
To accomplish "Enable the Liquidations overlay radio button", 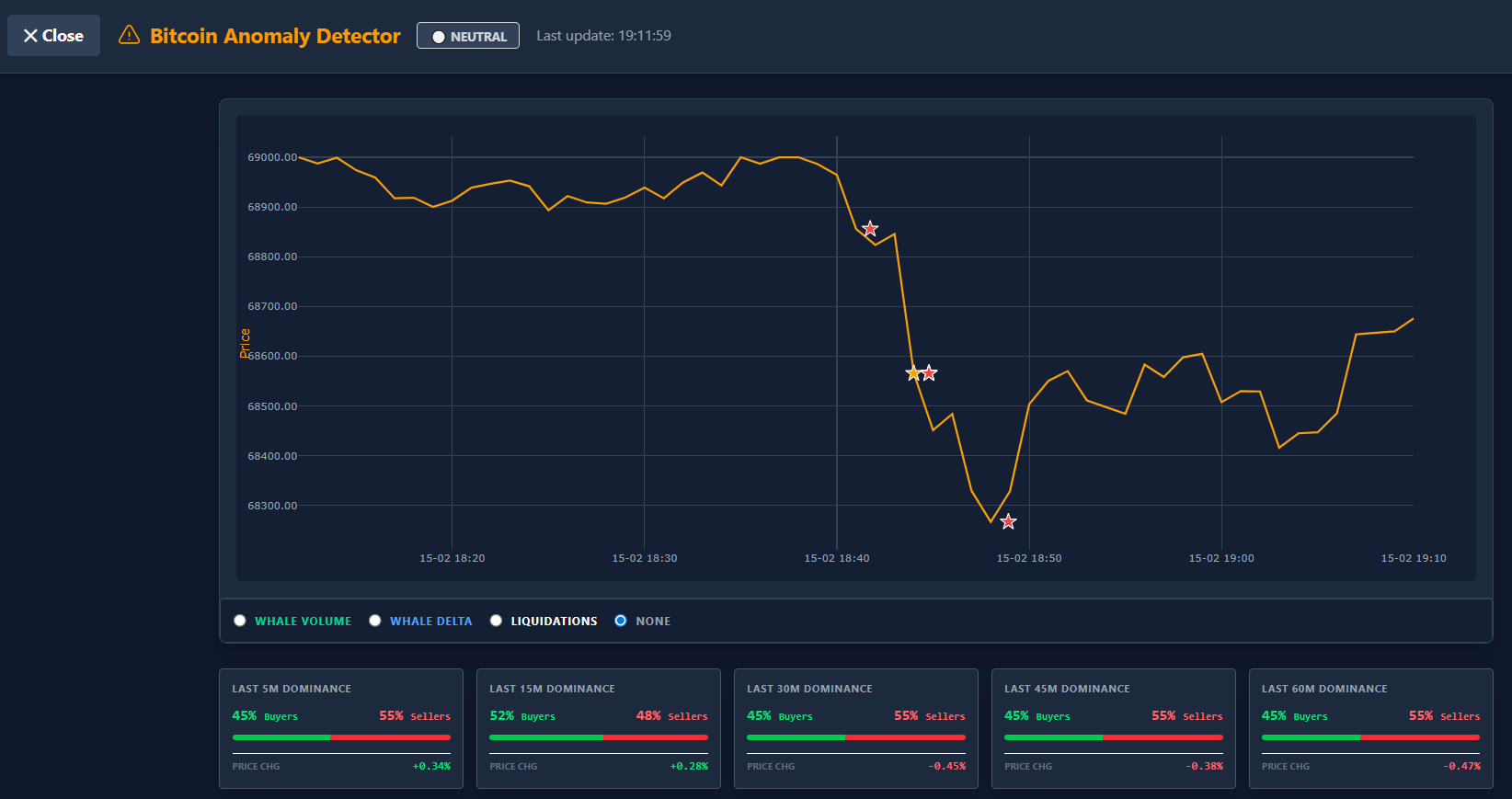I will tap(497, 621).
